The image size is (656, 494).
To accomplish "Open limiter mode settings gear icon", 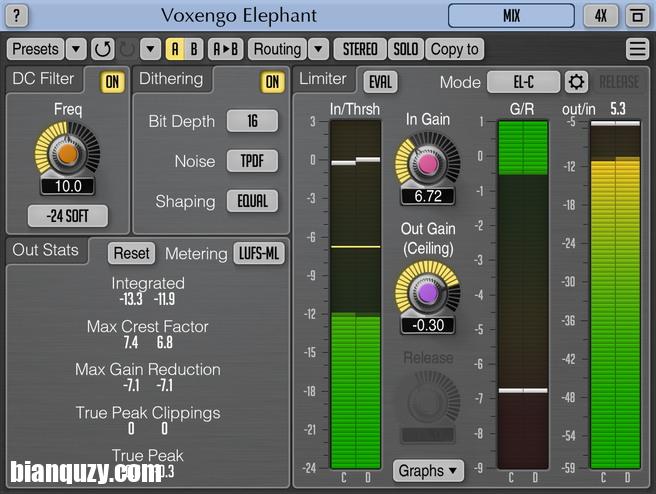I will coord(576,82).
